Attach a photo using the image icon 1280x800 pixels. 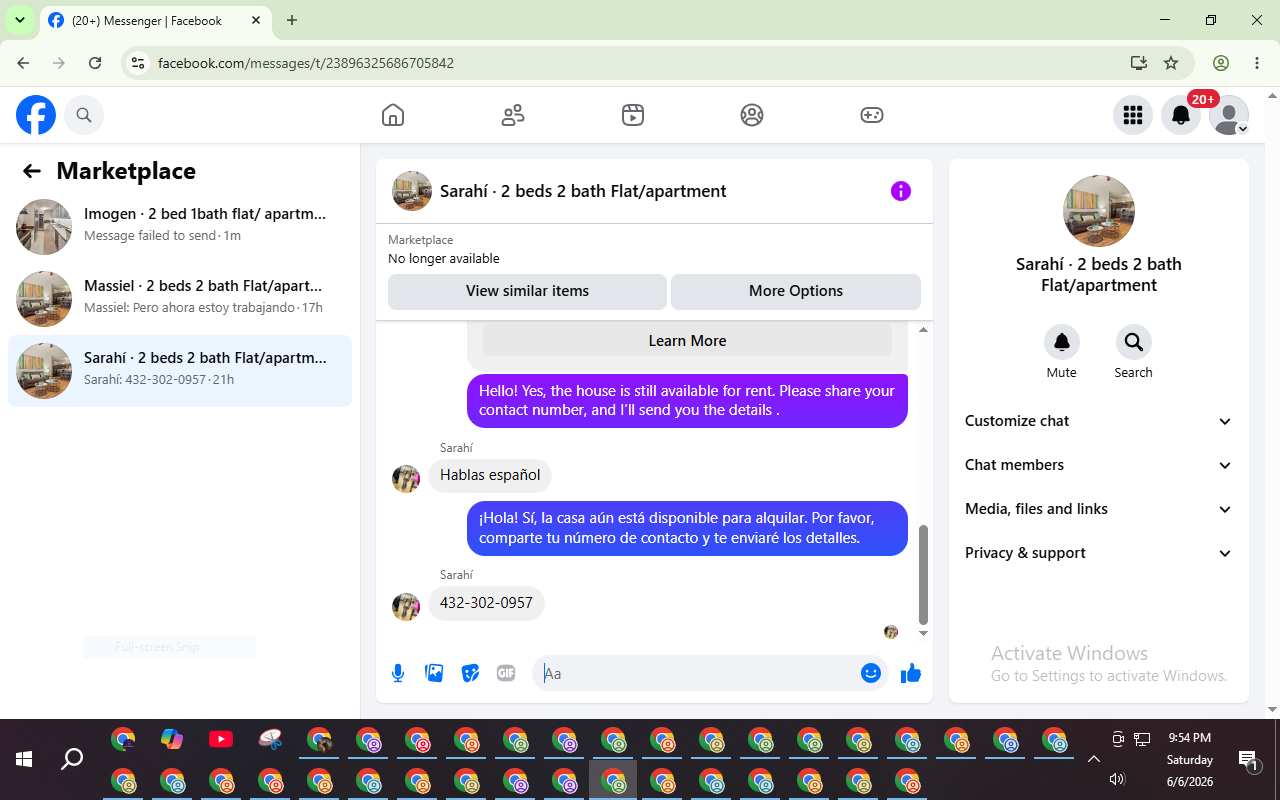click(x=434, y=673)
